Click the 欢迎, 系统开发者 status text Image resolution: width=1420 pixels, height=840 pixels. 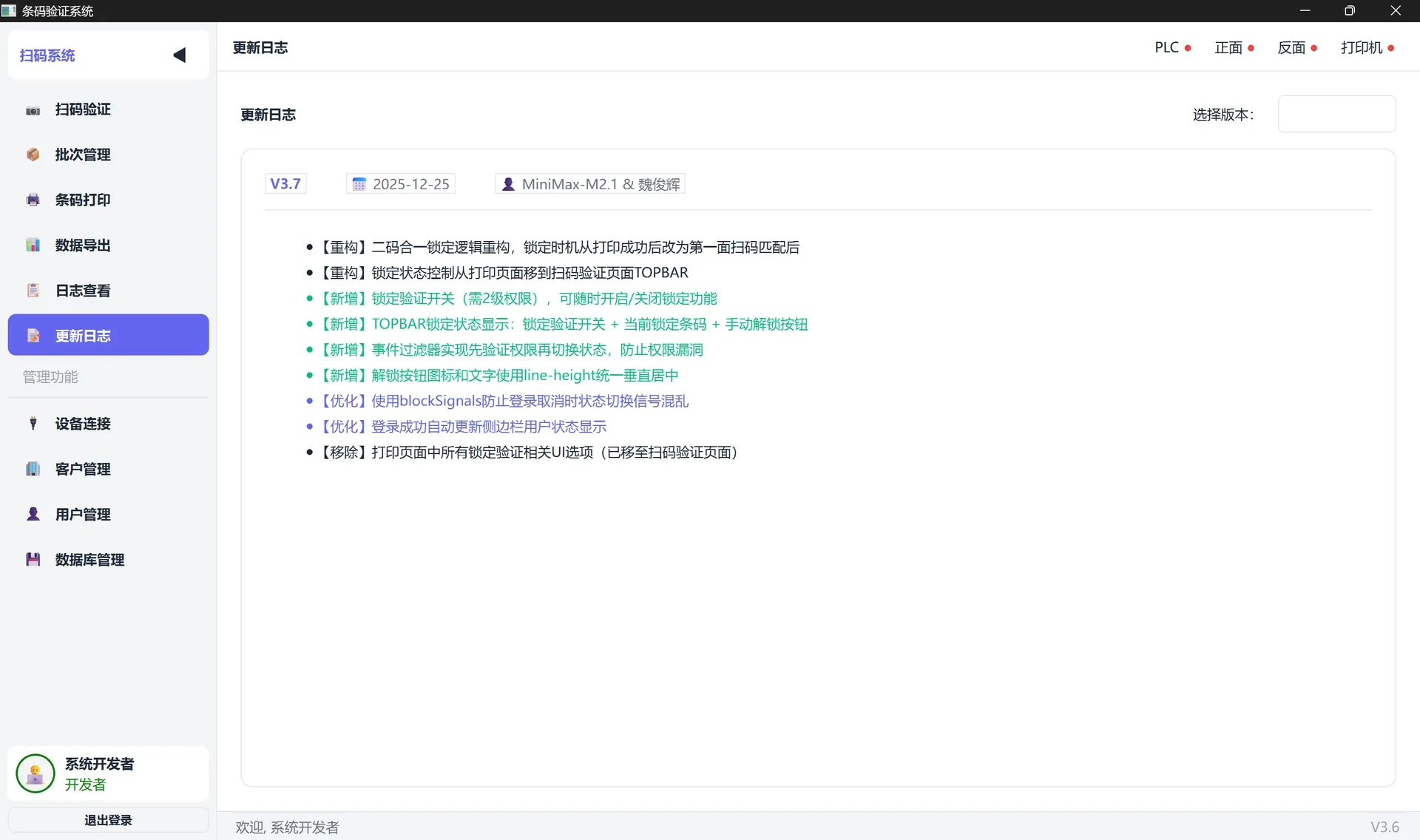287,827
